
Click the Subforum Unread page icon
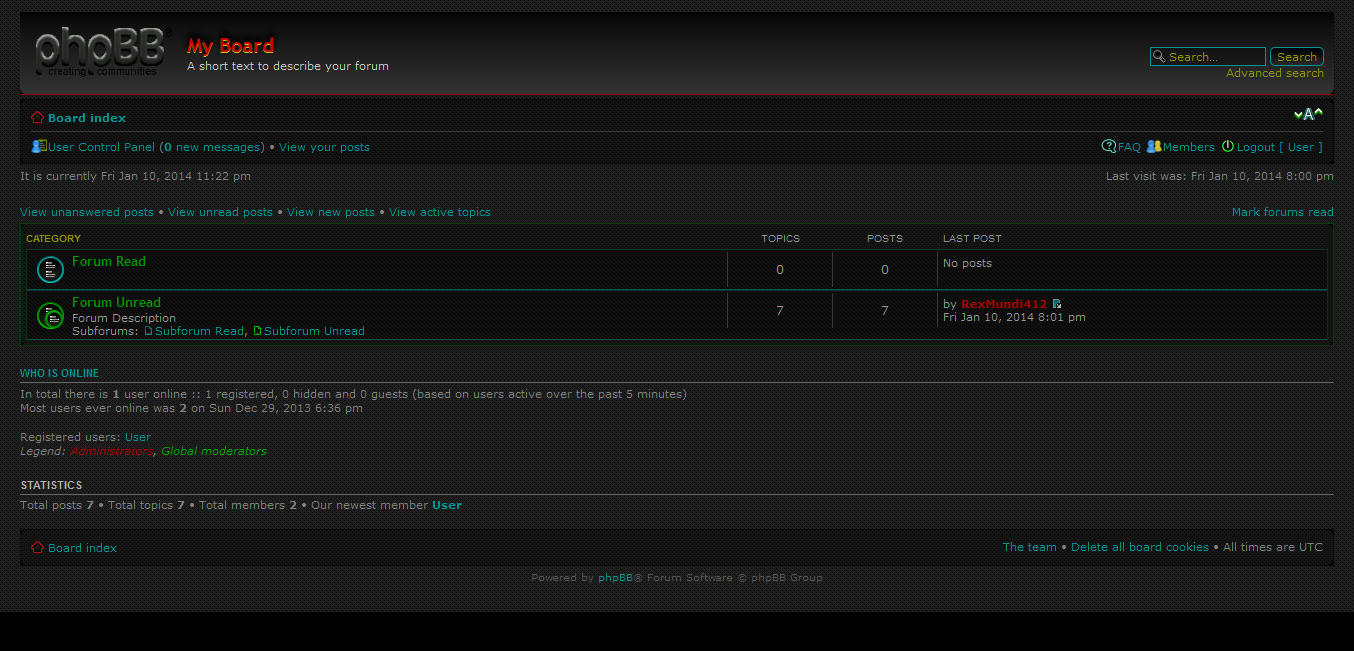[x=258, y=331]
